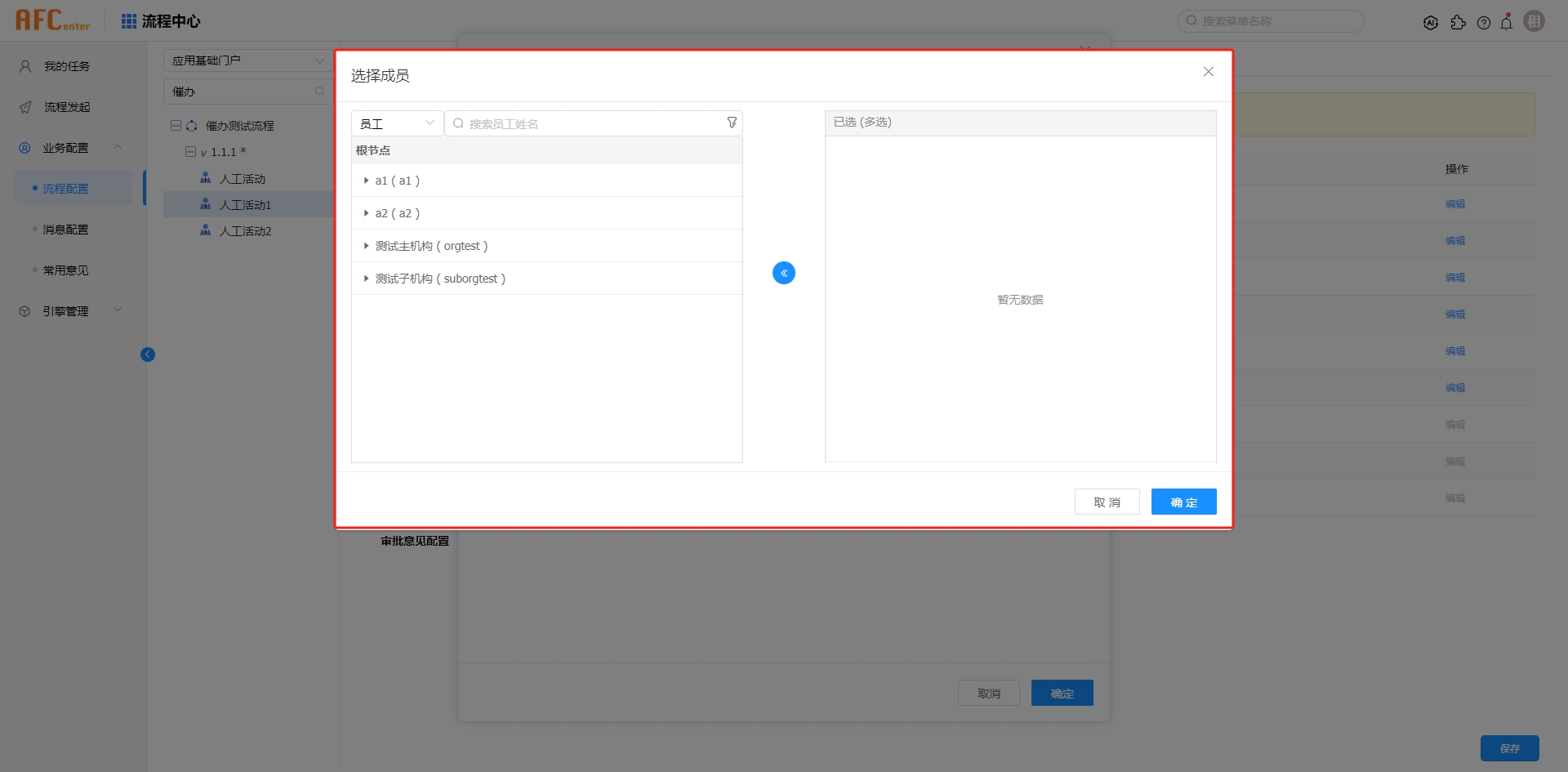
Task: Collapse the sidebar with the blue arrow
Action: click(x=148, y=355)
